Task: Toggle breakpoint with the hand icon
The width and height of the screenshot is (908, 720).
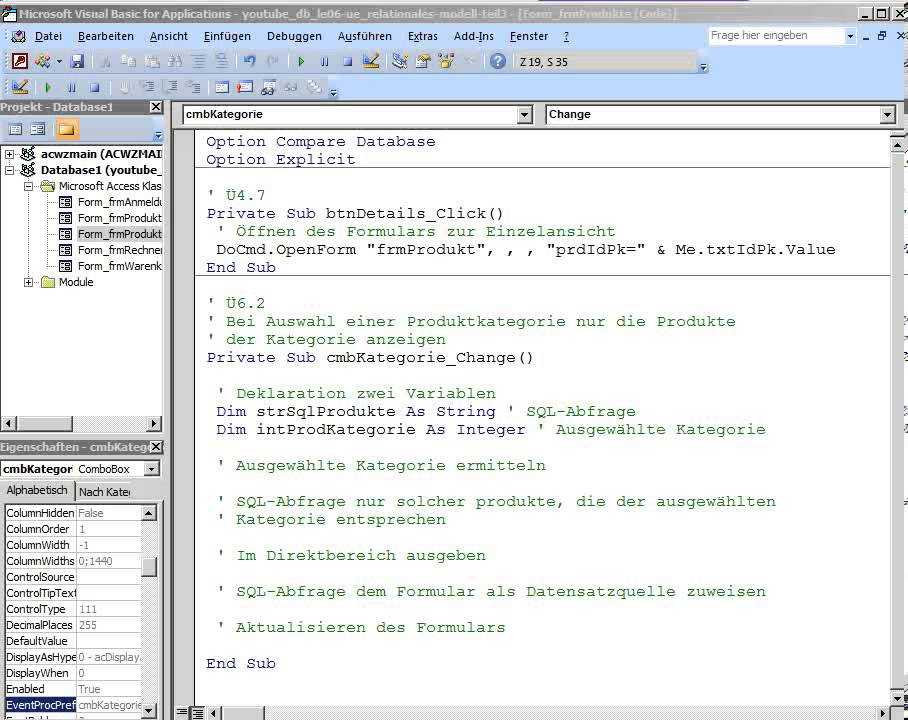Action: tap(124, 87)
